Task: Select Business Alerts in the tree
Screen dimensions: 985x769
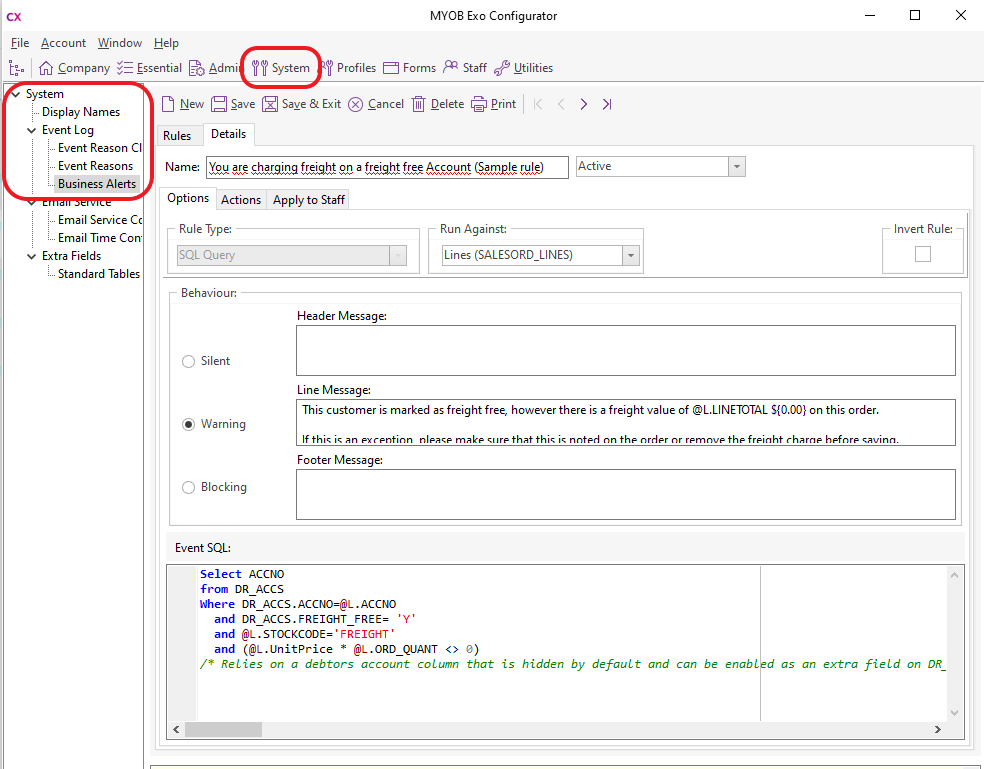Action: click(x=97, y=184)
